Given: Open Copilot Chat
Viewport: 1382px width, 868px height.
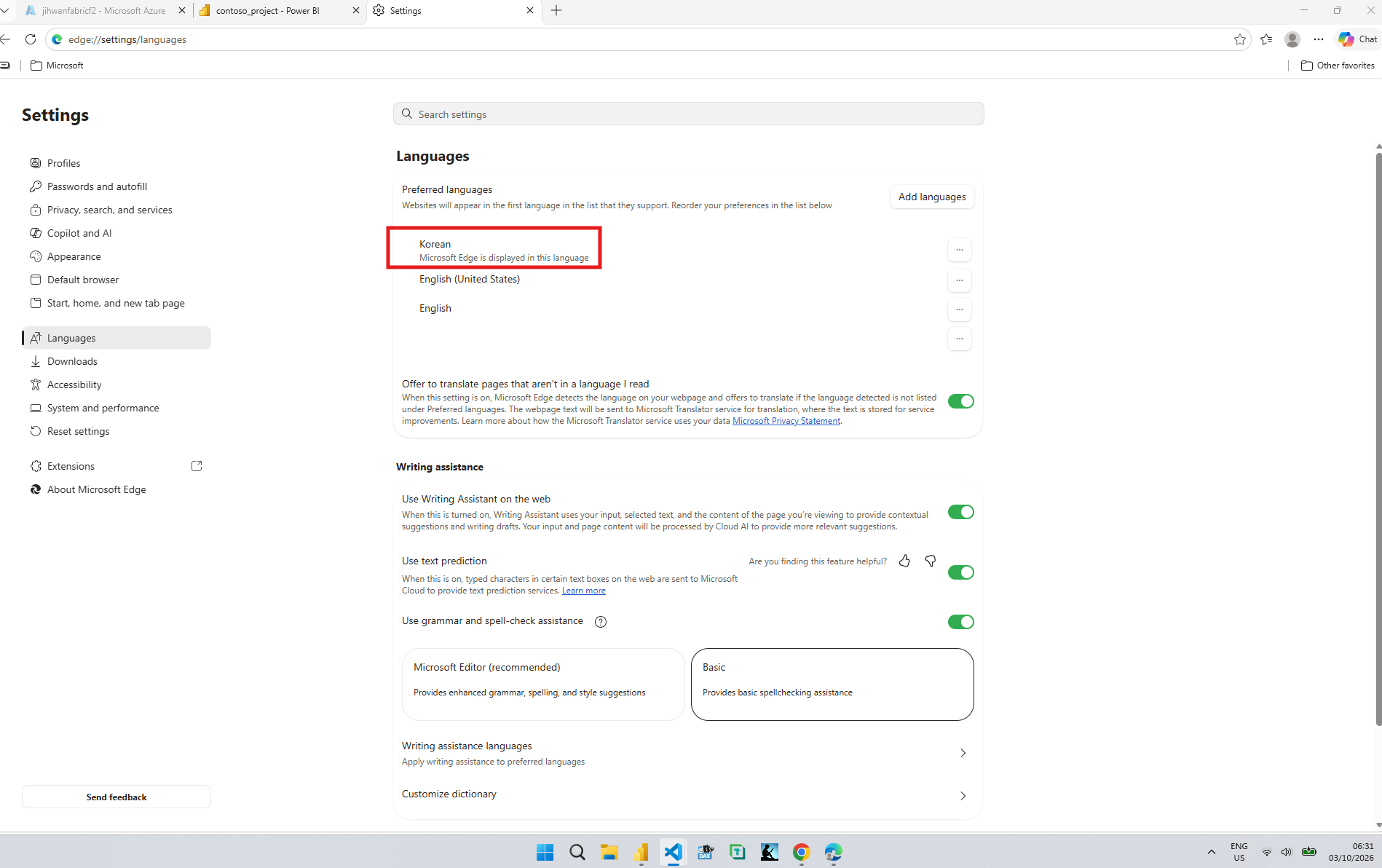Looking at the screenshot, I should click(1358, 39).
